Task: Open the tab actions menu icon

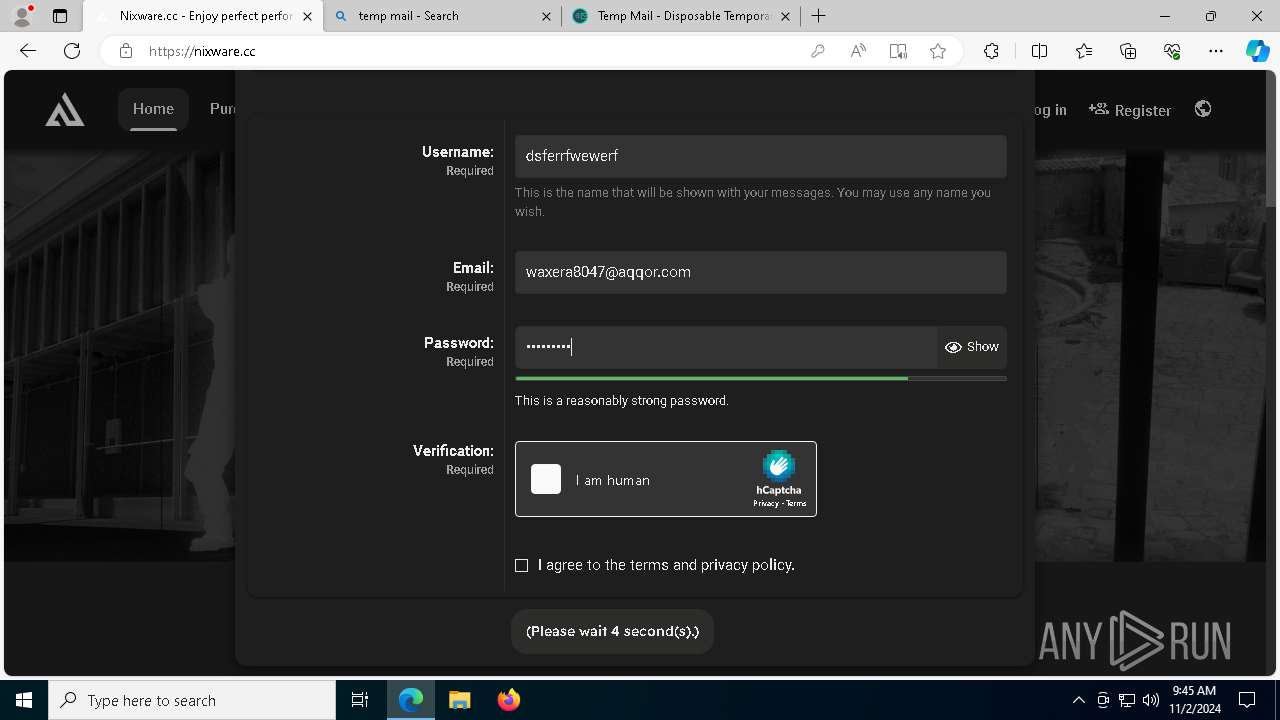Action: (x=60, y=16)
